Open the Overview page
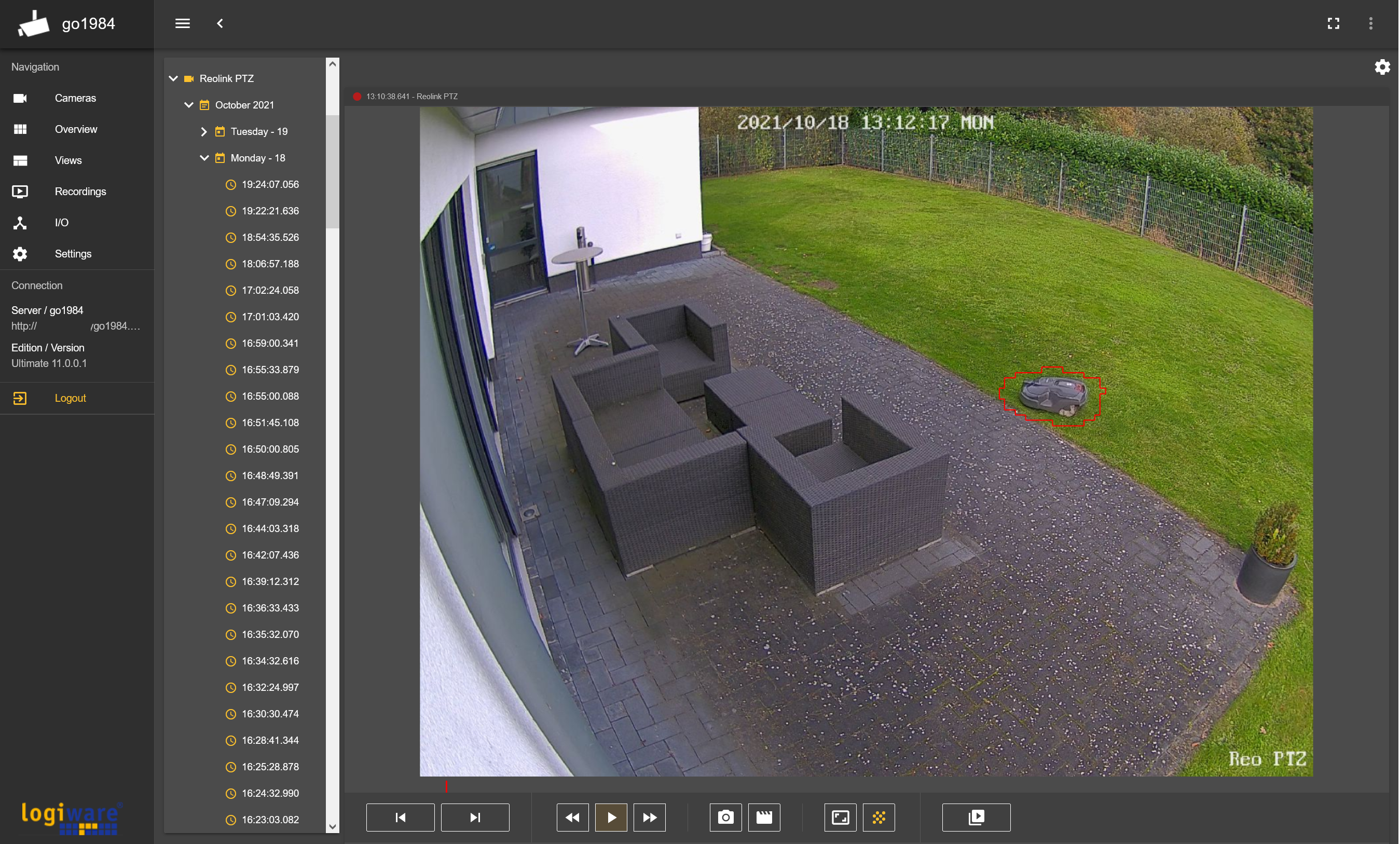 [76, 129]
